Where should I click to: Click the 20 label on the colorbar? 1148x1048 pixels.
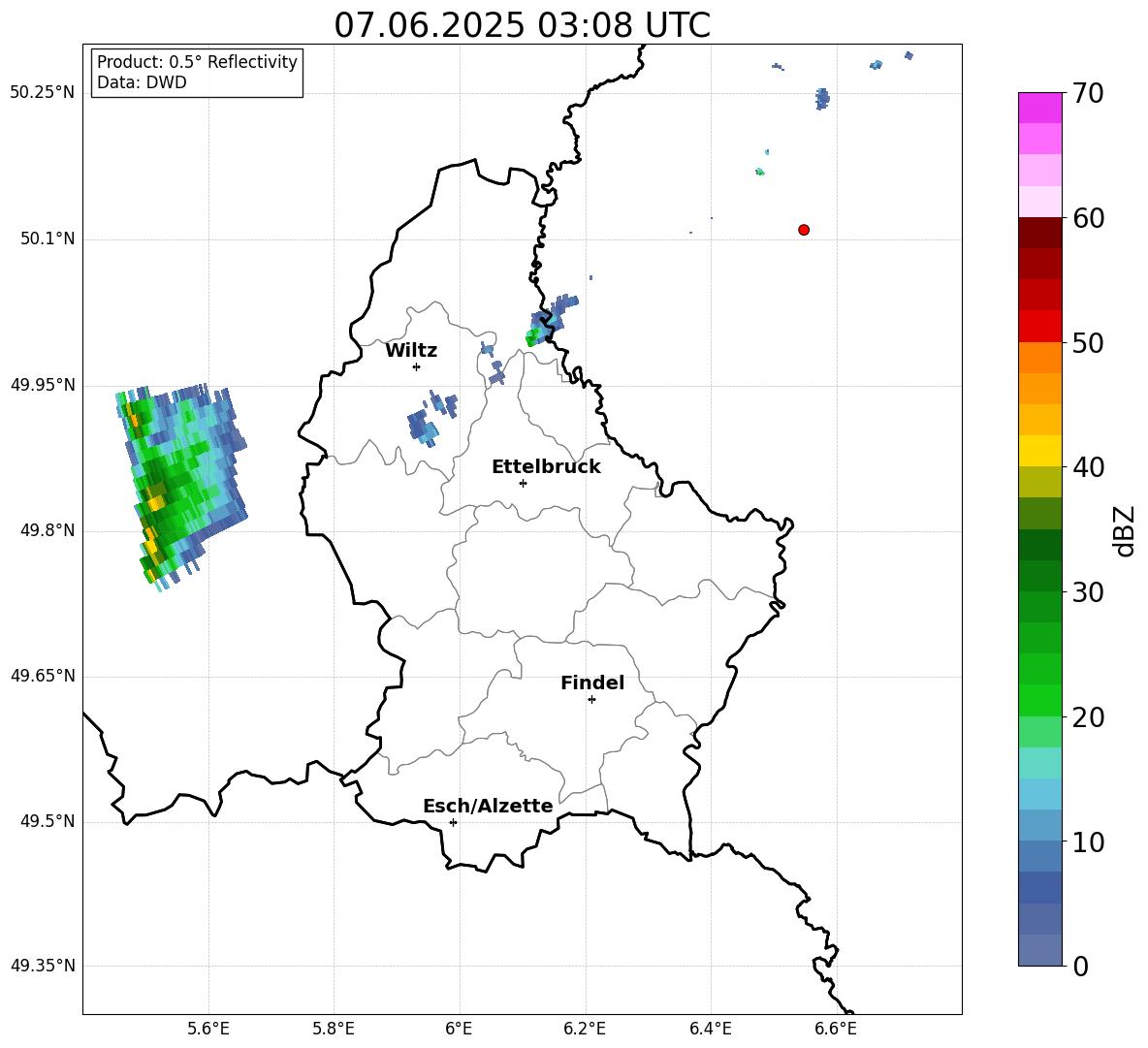tap(1087, 717)
